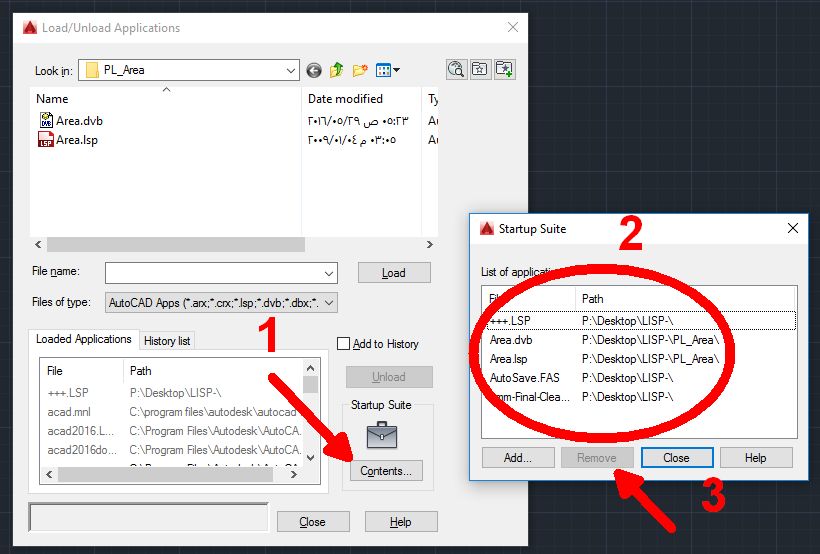
Task: Click Close button in Startup Suite dialog
Action: 677,458
